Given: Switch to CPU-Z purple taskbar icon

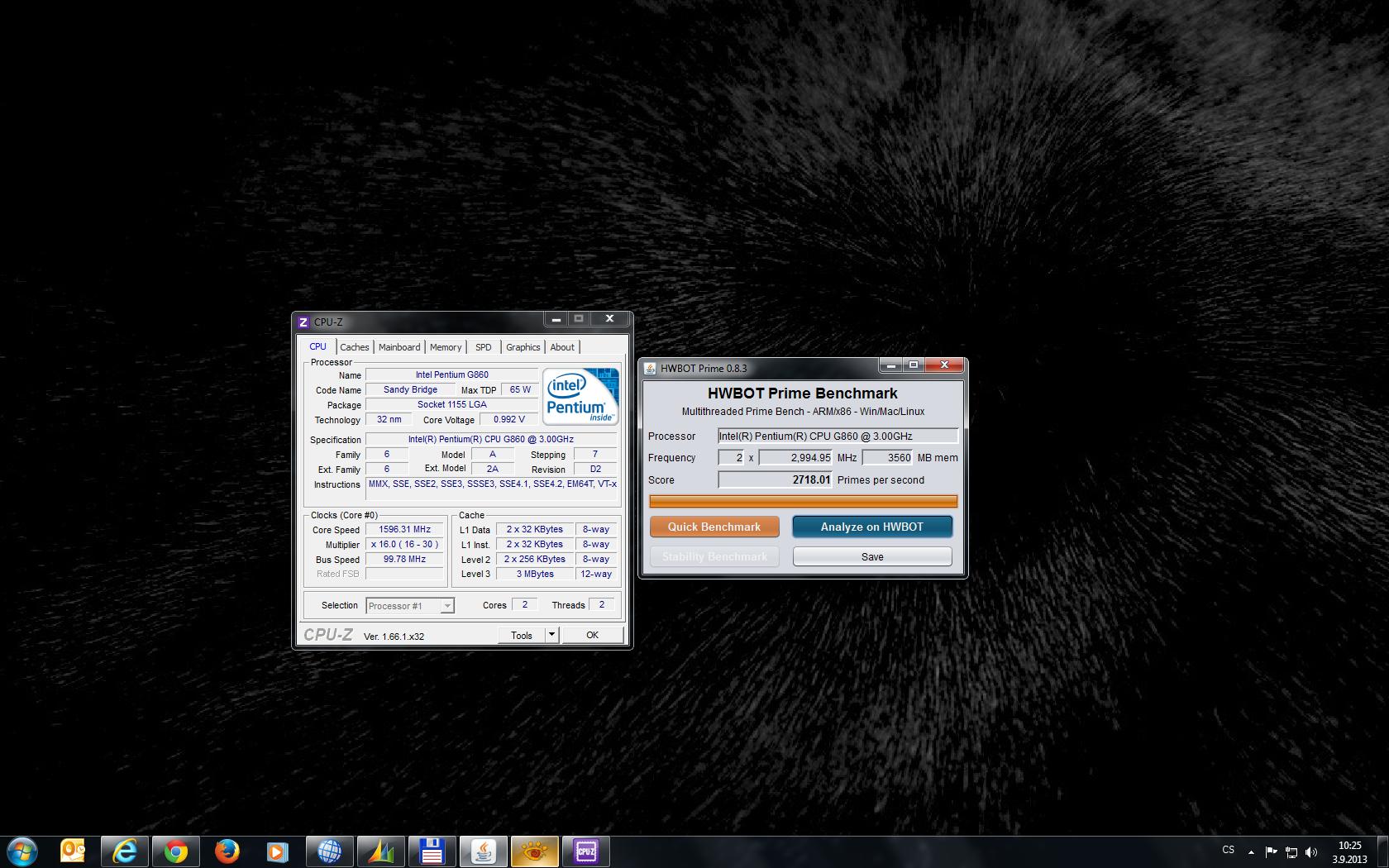Looking at the screenshot, I should [x=585, y=851].
